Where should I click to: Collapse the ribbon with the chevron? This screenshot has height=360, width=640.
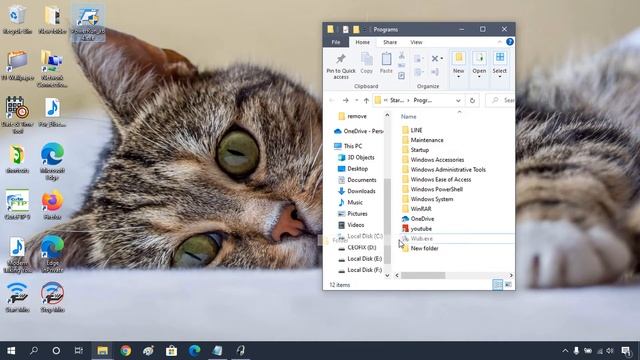point(500,42)
